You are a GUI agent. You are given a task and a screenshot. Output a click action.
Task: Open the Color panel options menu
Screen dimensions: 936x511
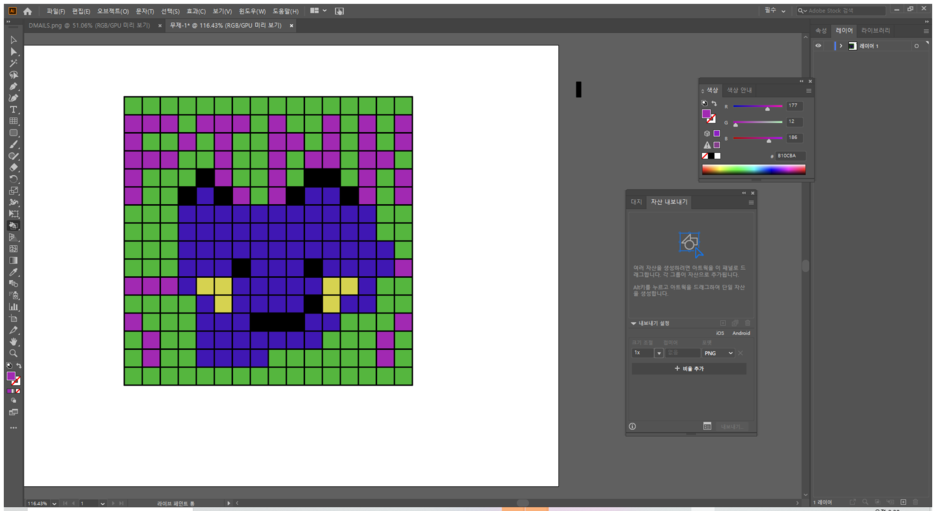click(x=808, y=91)
